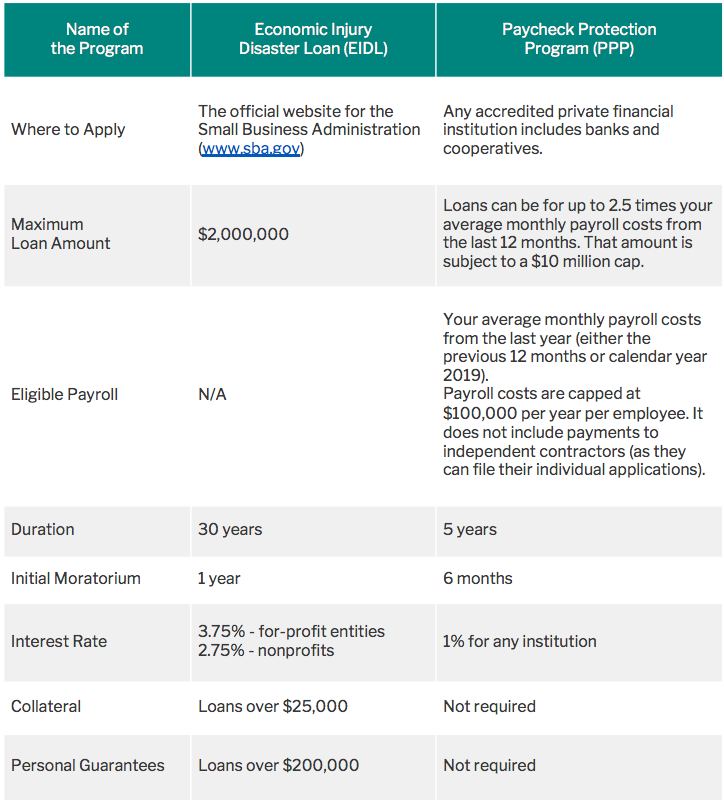
Task: Open the www.sba.gov link
Action: tap(251, 149)
